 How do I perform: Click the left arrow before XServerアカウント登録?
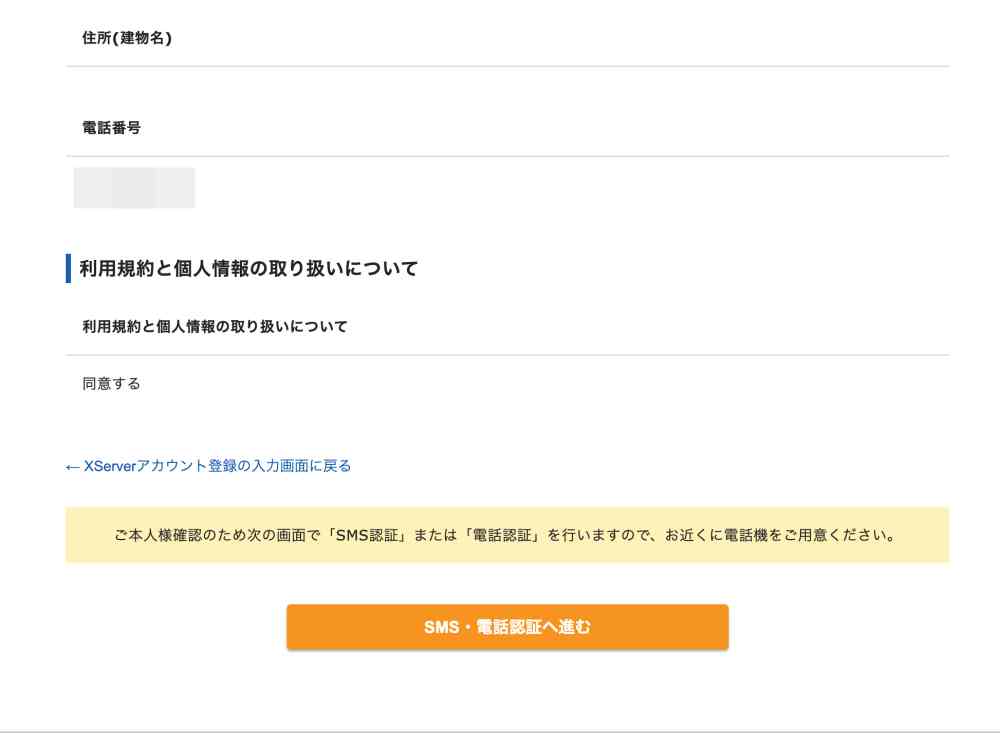click(72, 466)
